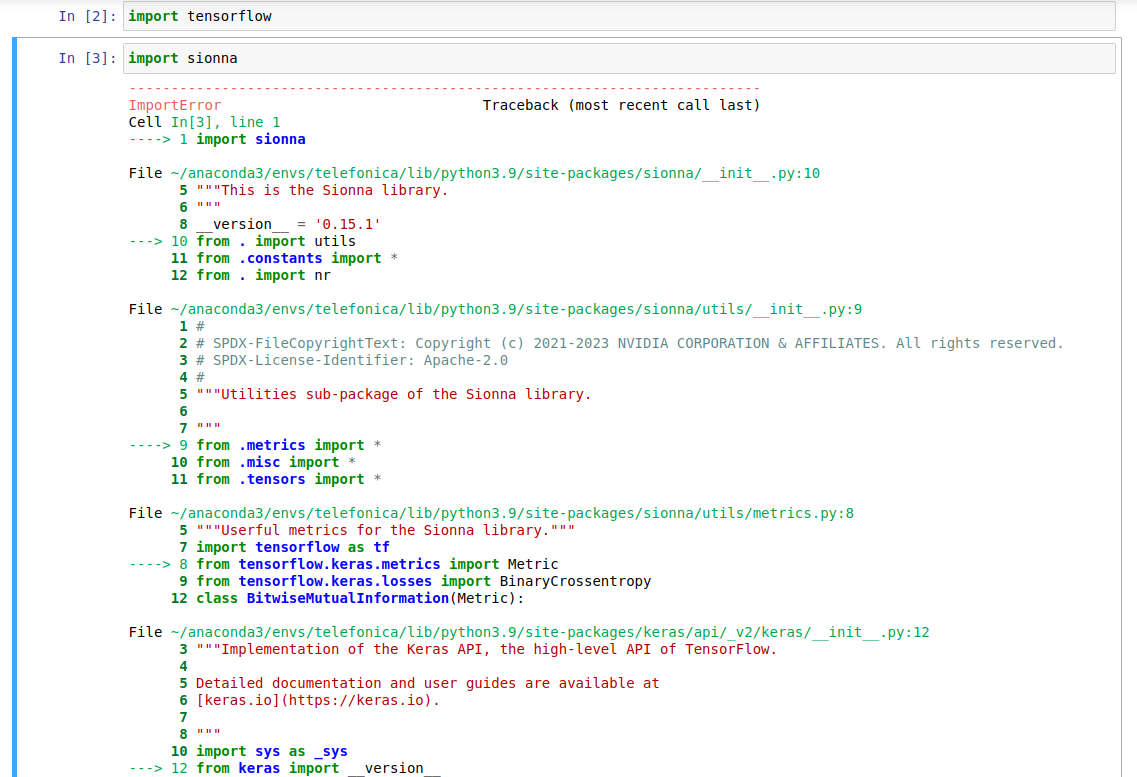
Task: Select the 'import tensorflow as tf' traceback line
Action: point(290,546)
